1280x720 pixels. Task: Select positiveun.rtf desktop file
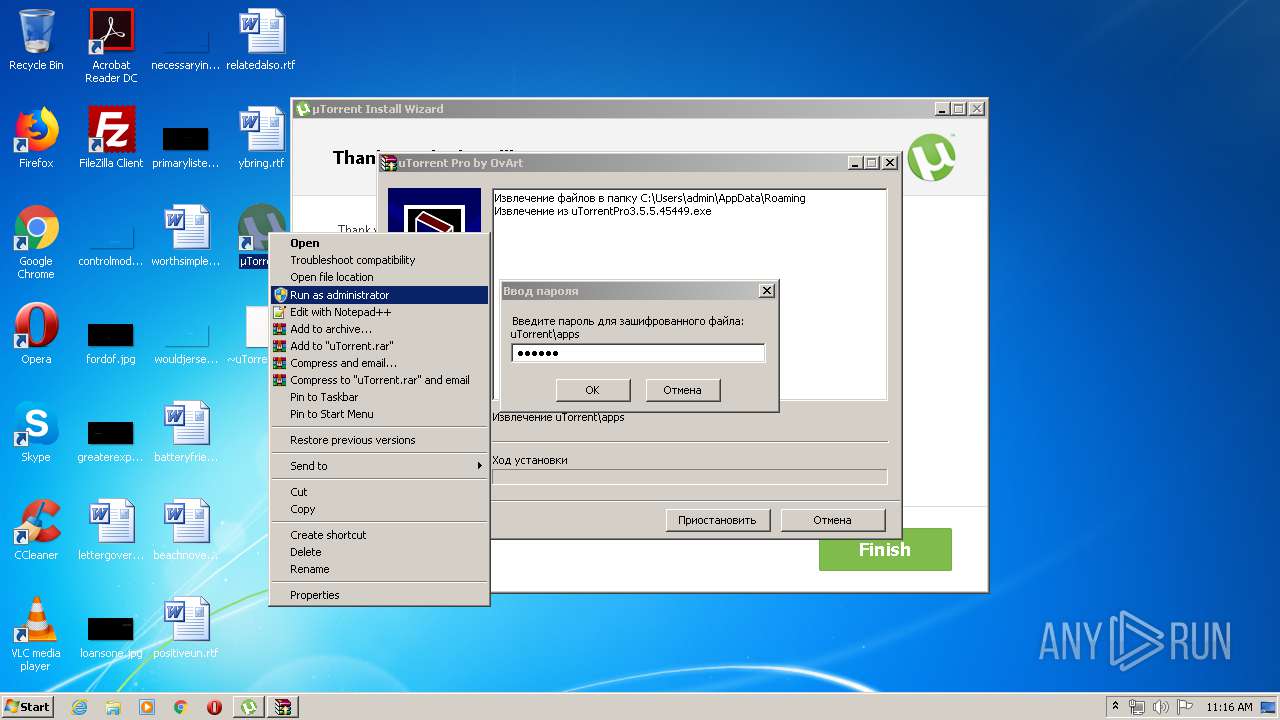click(x=186, y=628)
